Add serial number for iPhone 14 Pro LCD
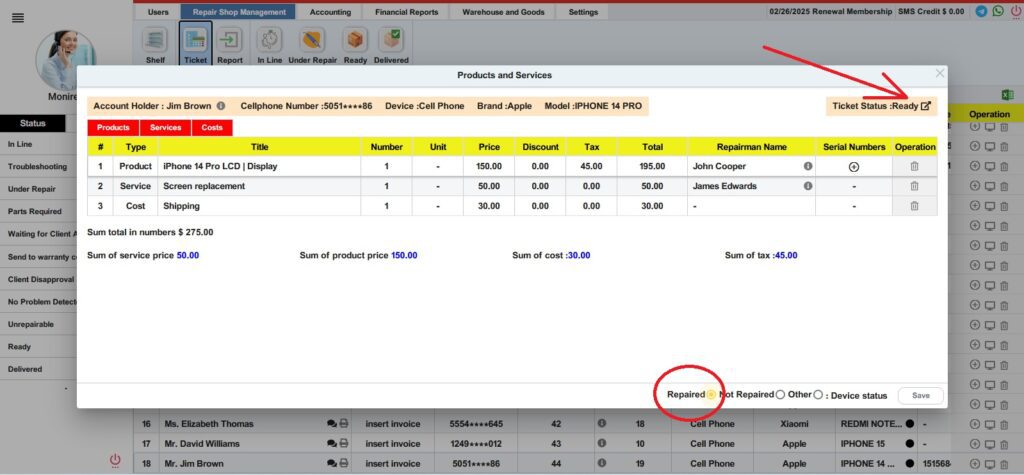This screenshot has width=1024, height=475. point(854,167)
